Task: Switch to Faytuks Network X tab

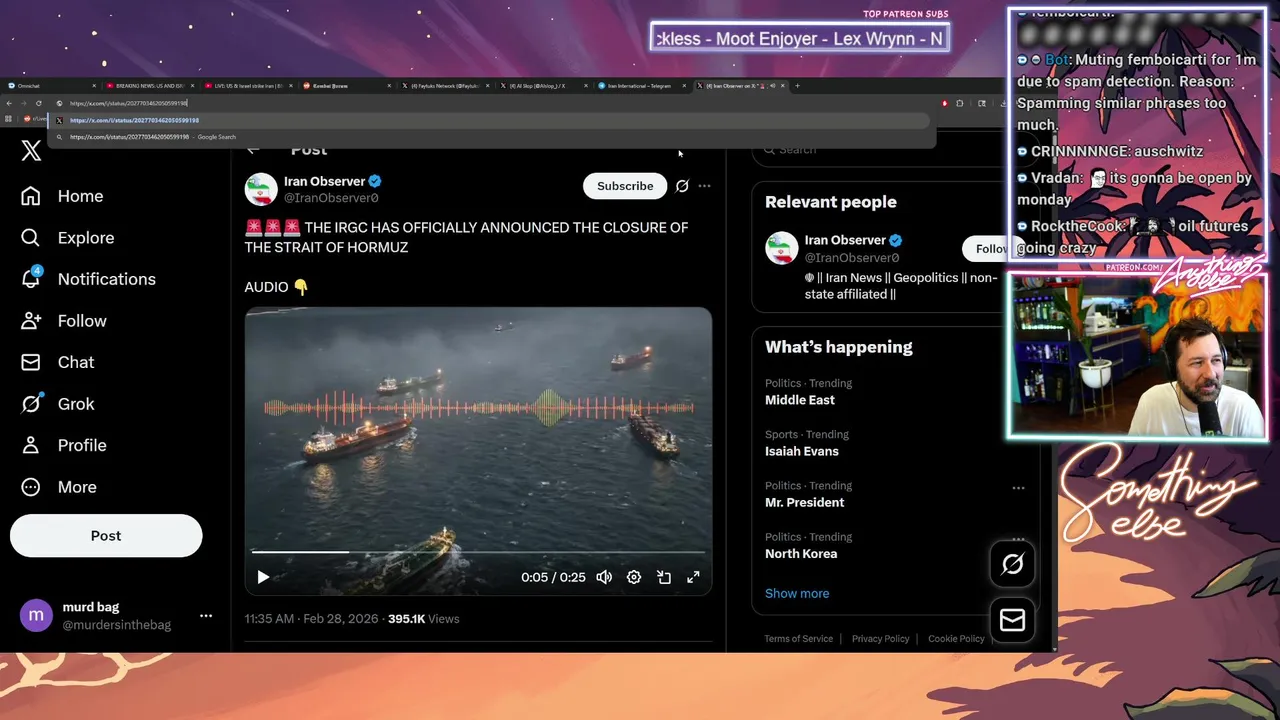Action: pos(446,86)
